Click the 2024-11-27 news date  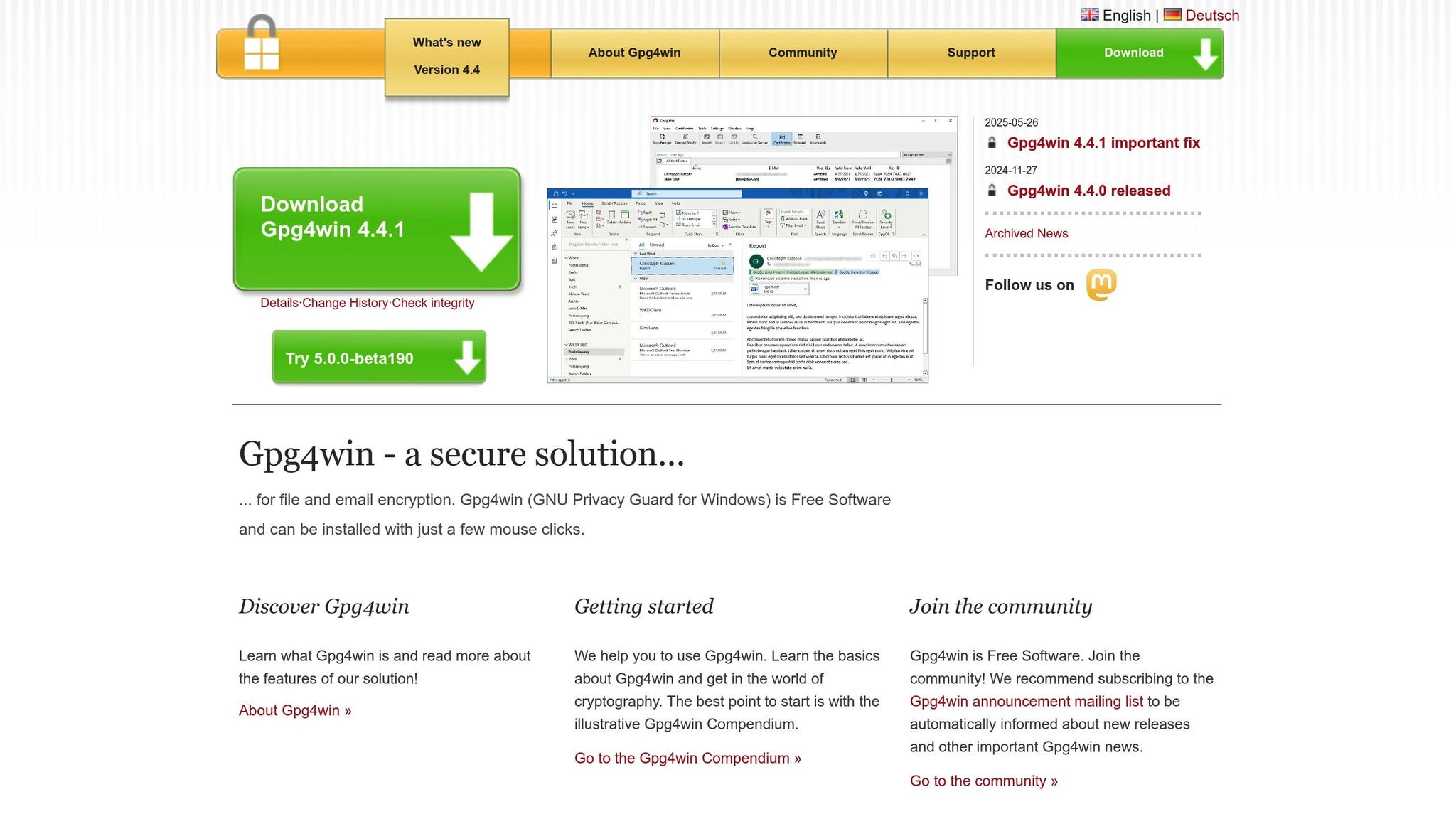(1011, 170)
